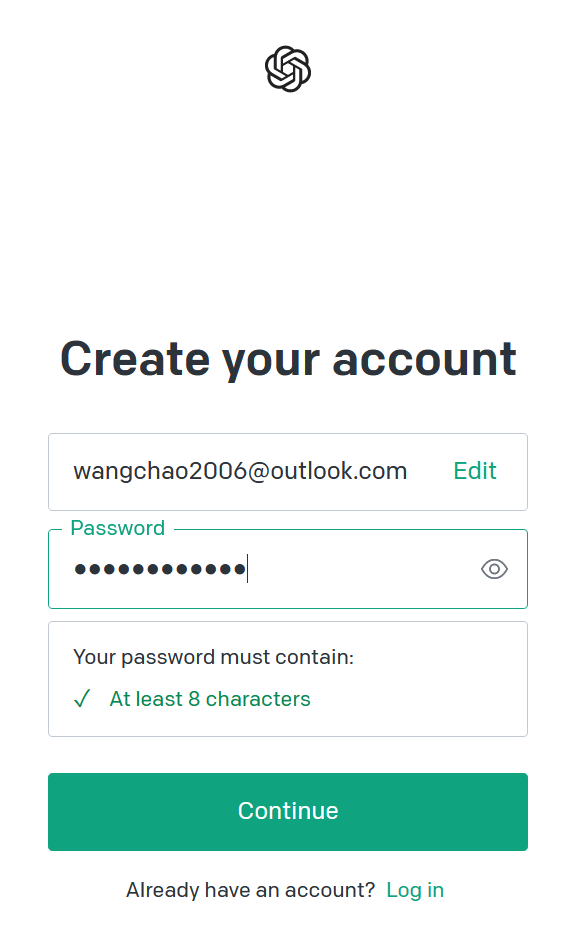Edit the email address via Edit link
This screenshot has height=948, width=573.
click(x=474, y=471)
